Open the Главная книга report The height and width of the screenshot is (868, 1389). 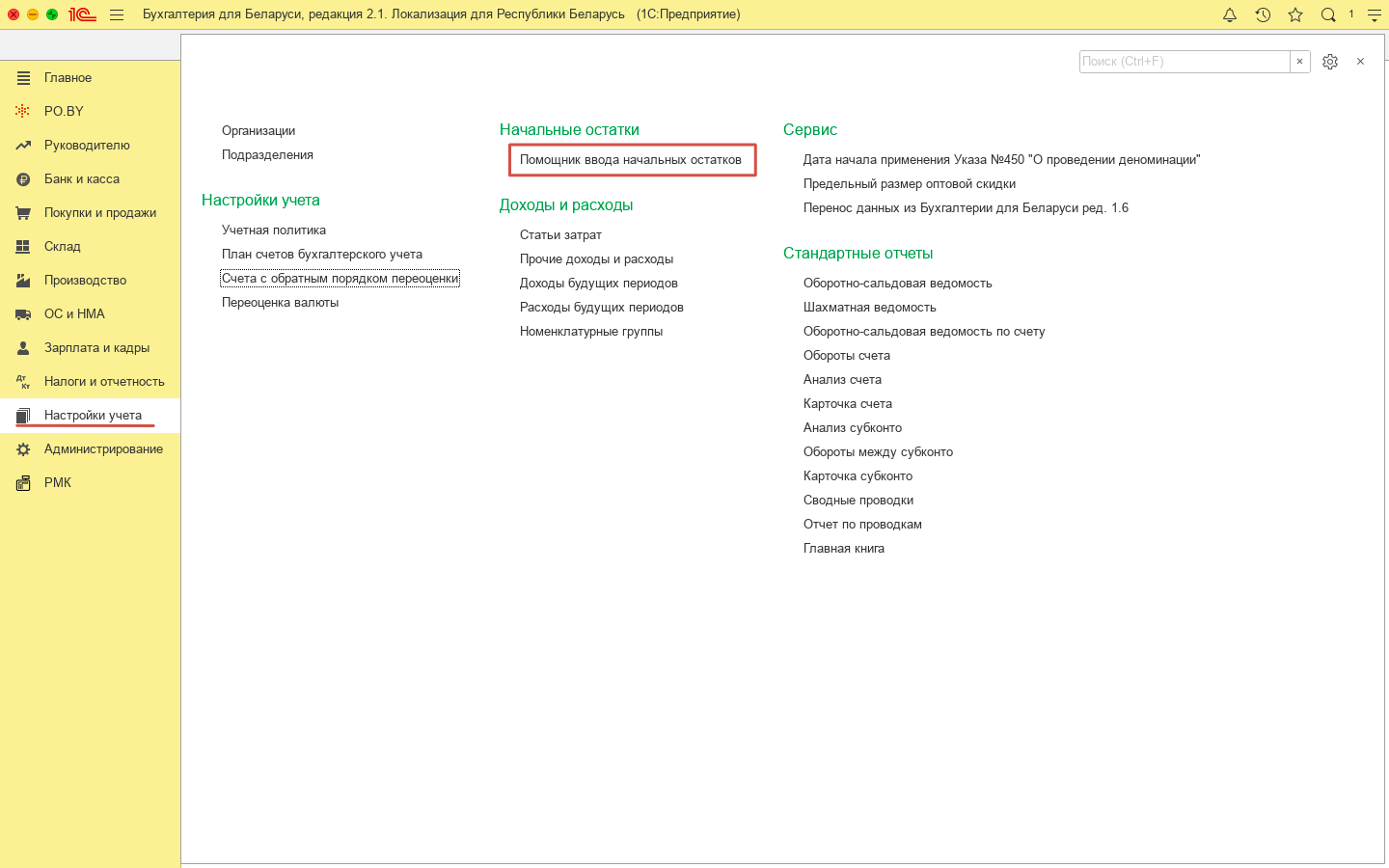[x=844, y=549]
